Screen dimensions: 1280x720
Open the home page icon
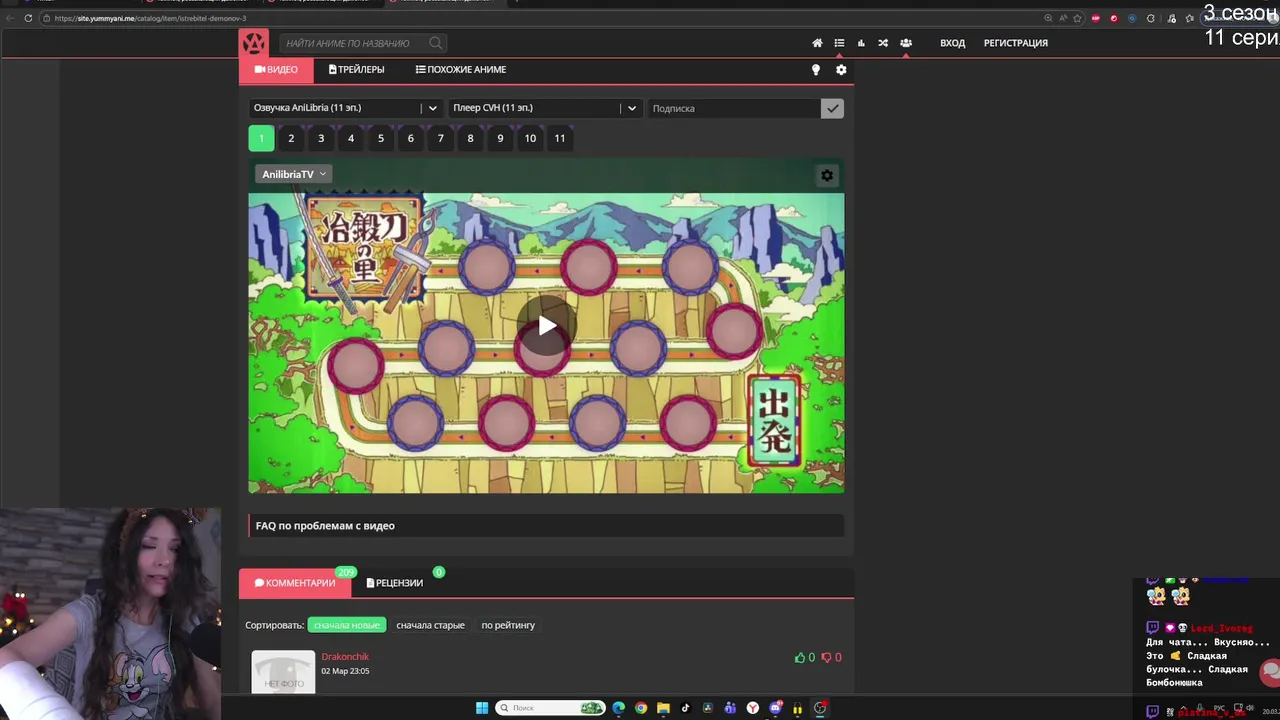[x=817, y=43]
